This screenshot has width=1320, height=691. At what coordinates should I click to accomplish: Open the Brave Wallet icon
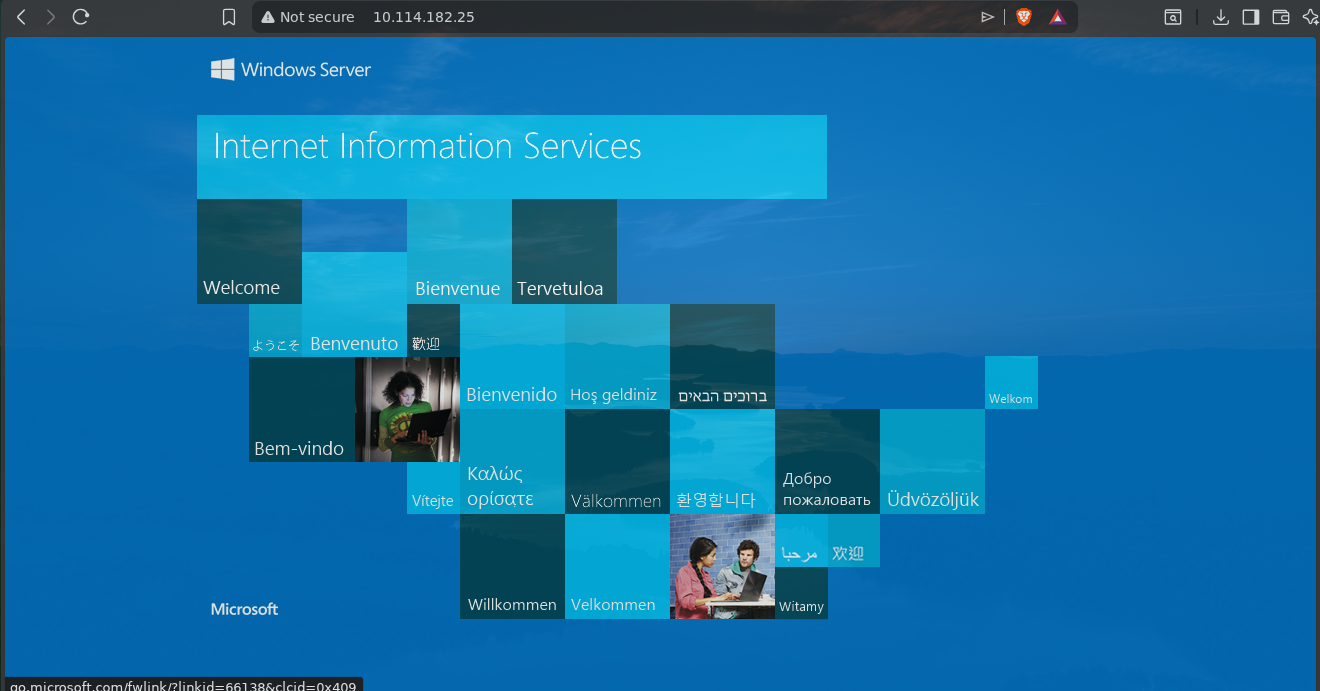click(x=1280, y=17)
